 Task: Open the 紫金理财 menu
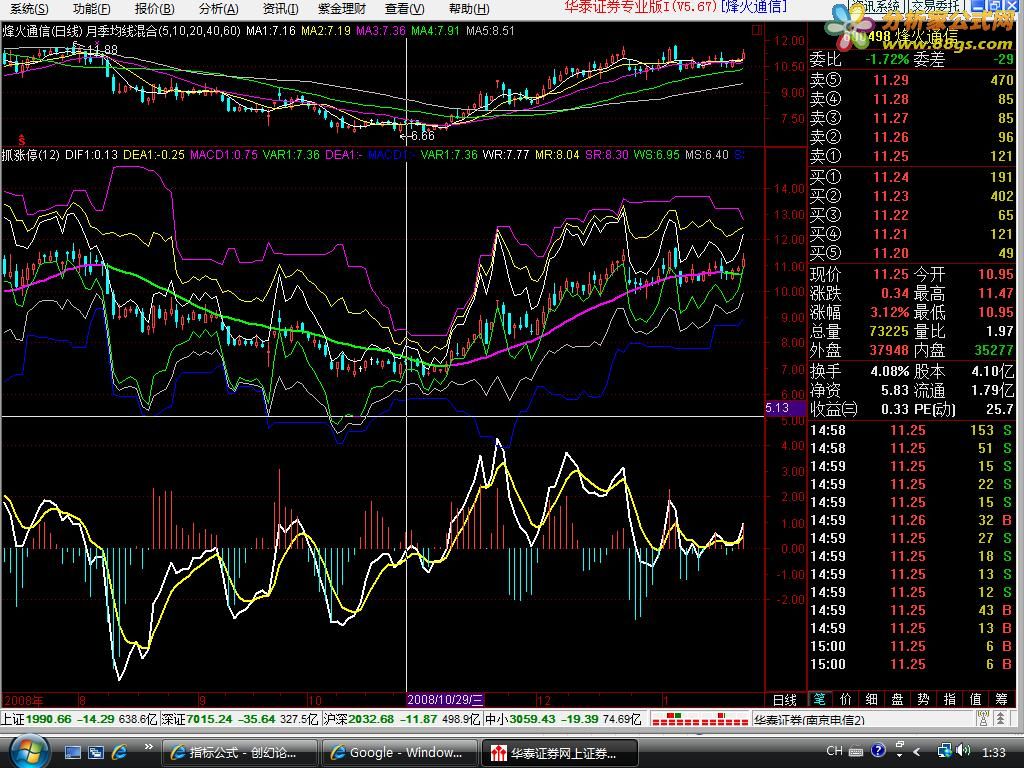point(342,8)
